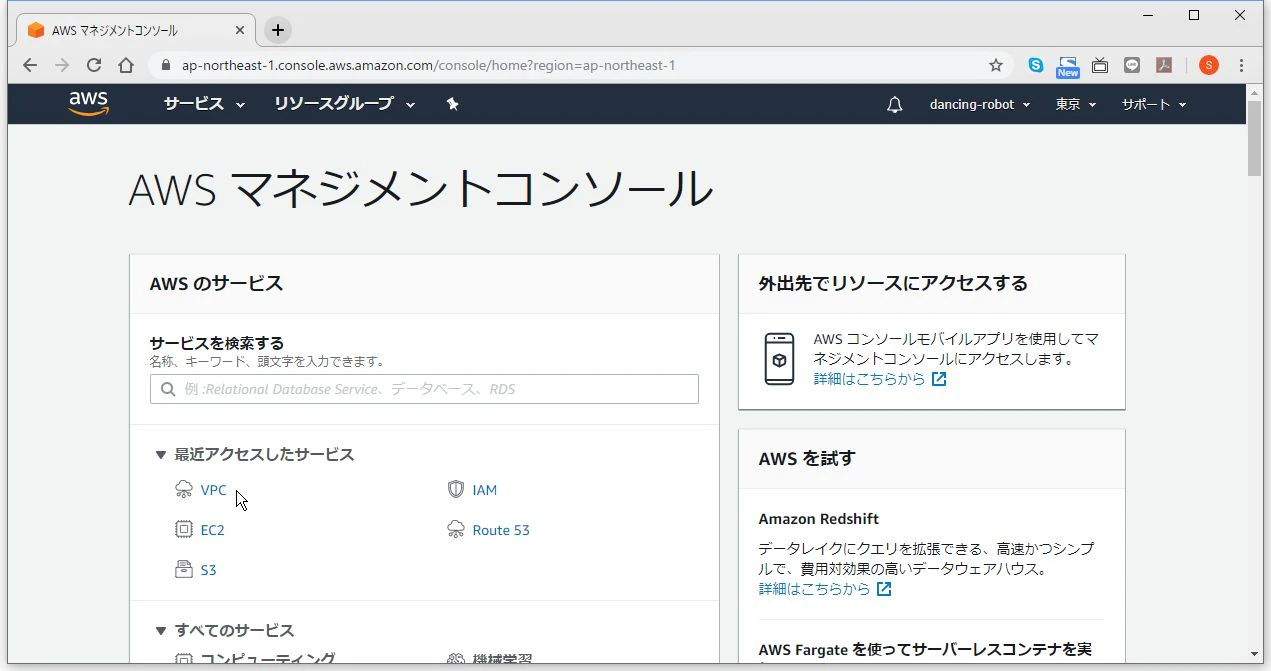
Task: Collapse the 最近アクセスしたサービス section
Action: click(160, 455)
